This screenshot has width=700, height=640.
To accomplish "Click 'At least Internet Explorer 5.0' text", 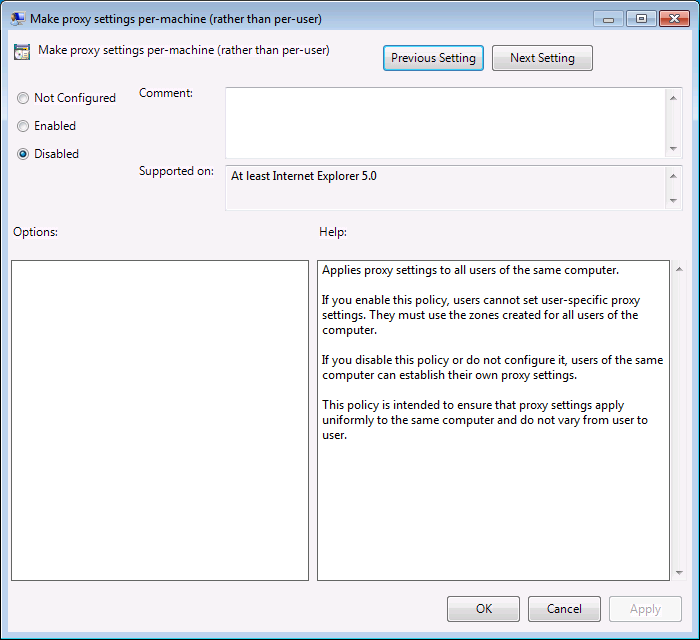I will point(304,176).
